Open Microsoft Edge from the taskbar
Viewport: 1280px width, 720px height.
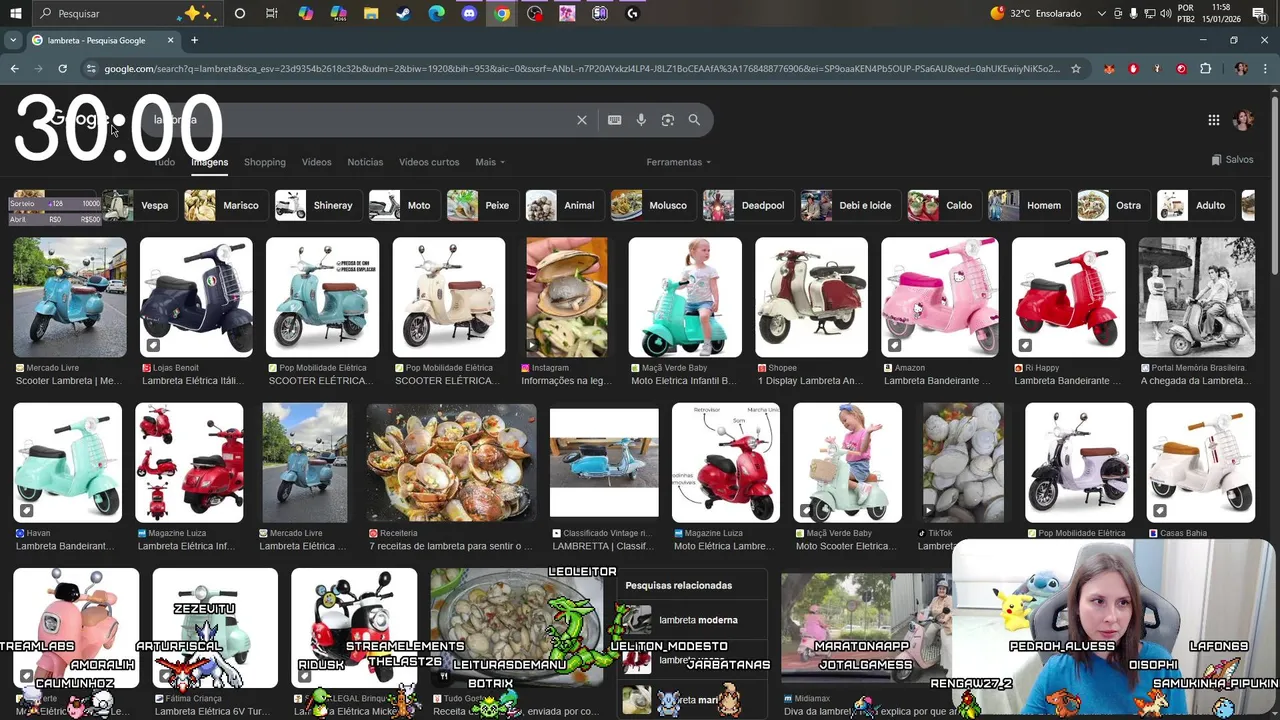pos(436,14)
